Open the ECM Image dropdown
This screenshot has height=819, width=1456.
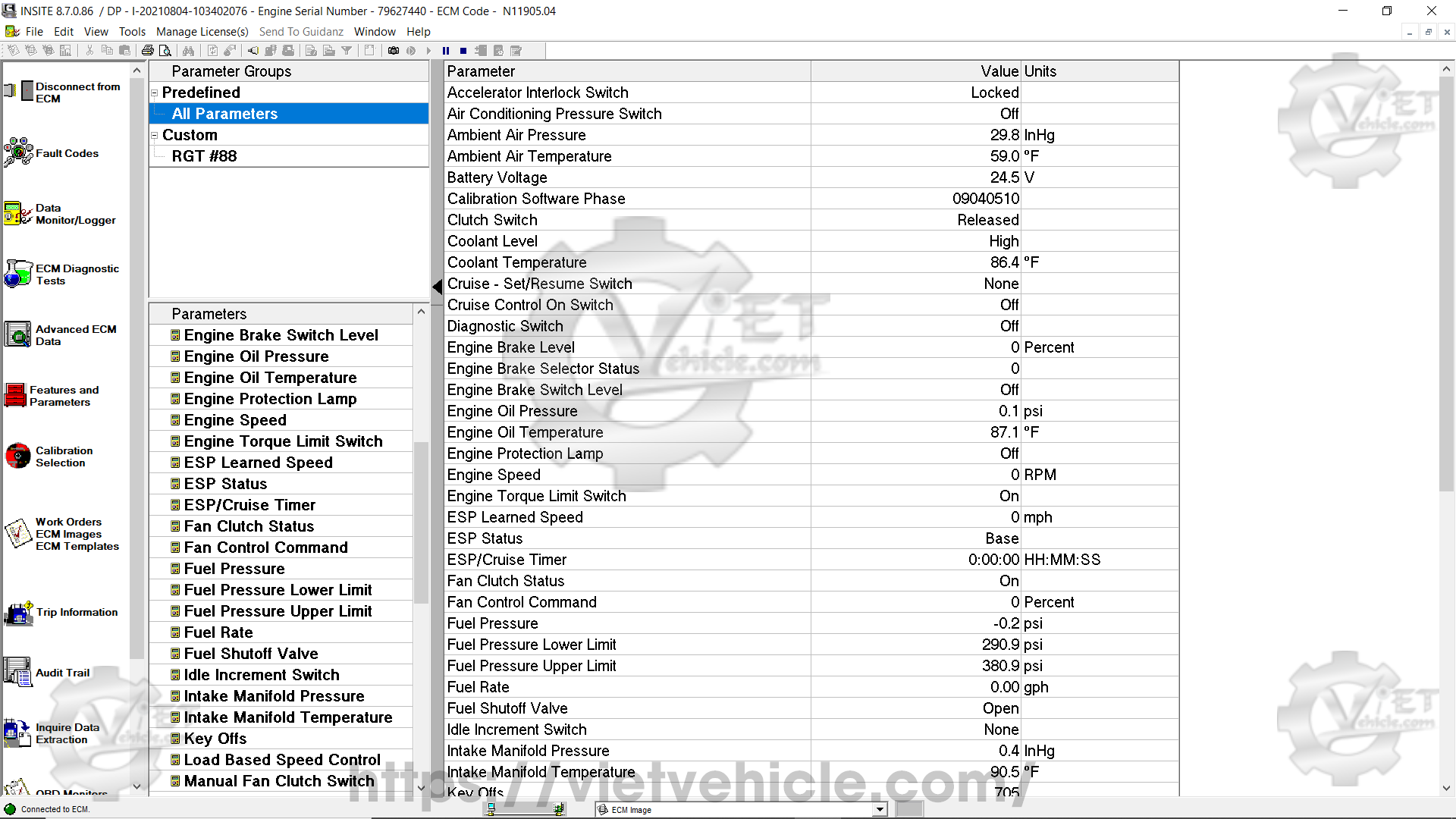880,810
